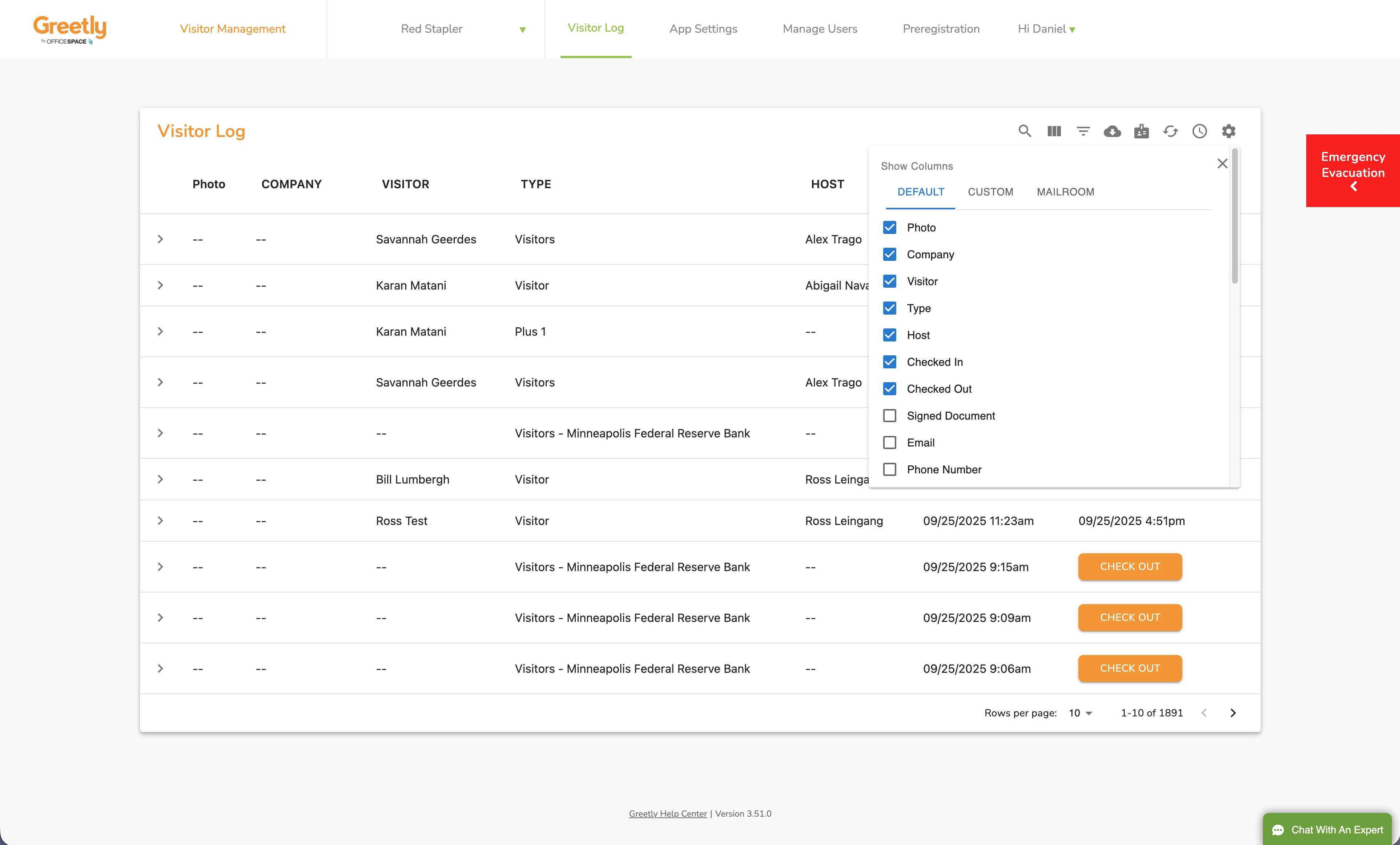Click the clock history icon
The image size is (1400, 845).
pos(1199,131)
